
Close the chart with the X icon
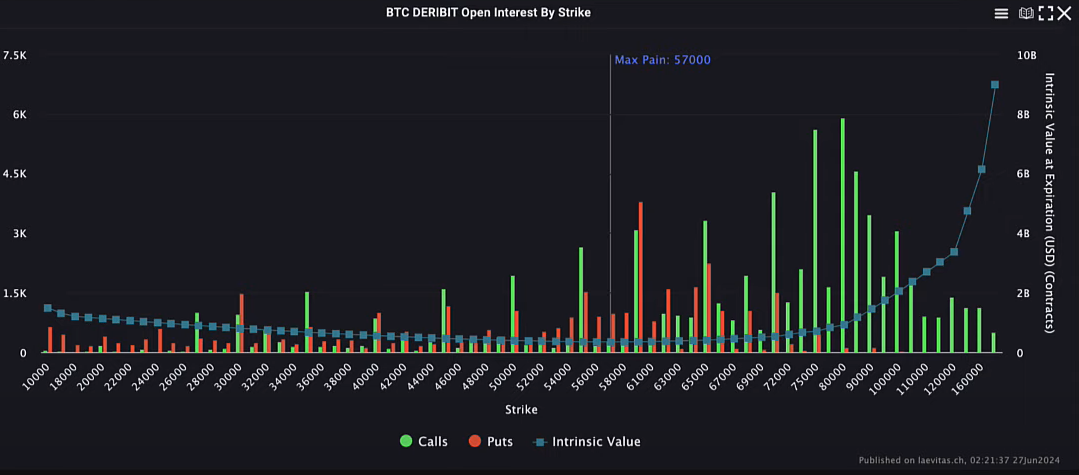click(1064, 13)
